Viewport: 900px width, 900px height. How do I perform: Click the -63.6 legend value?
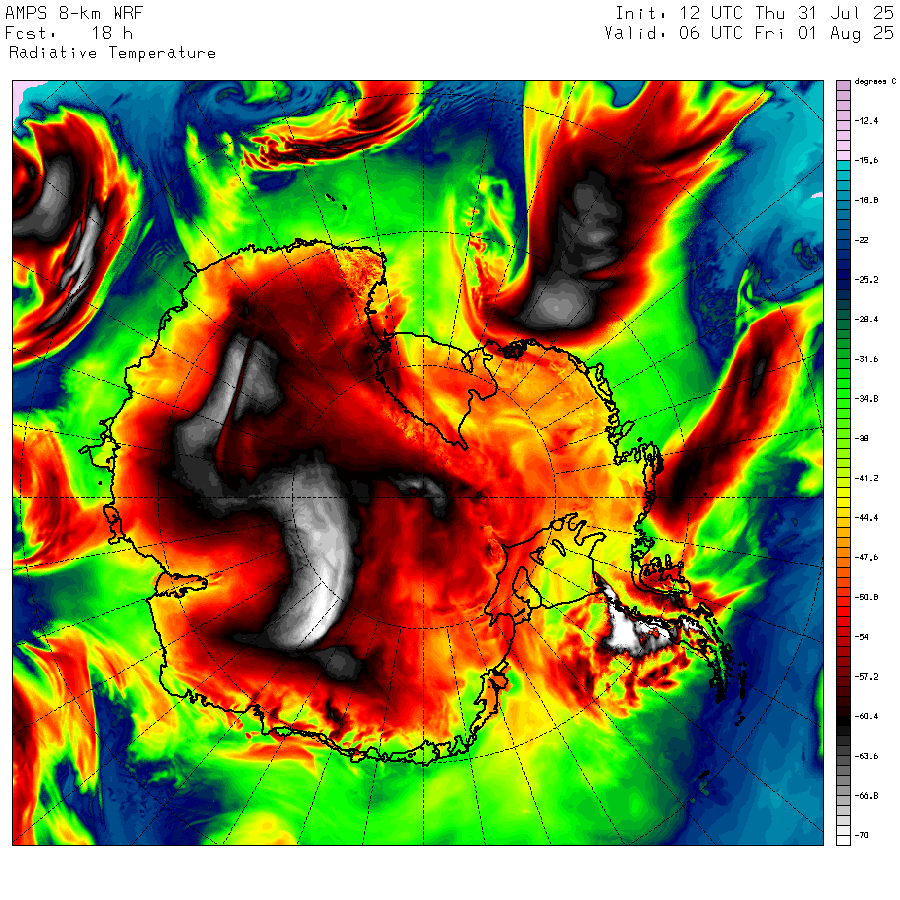[866, 756]
